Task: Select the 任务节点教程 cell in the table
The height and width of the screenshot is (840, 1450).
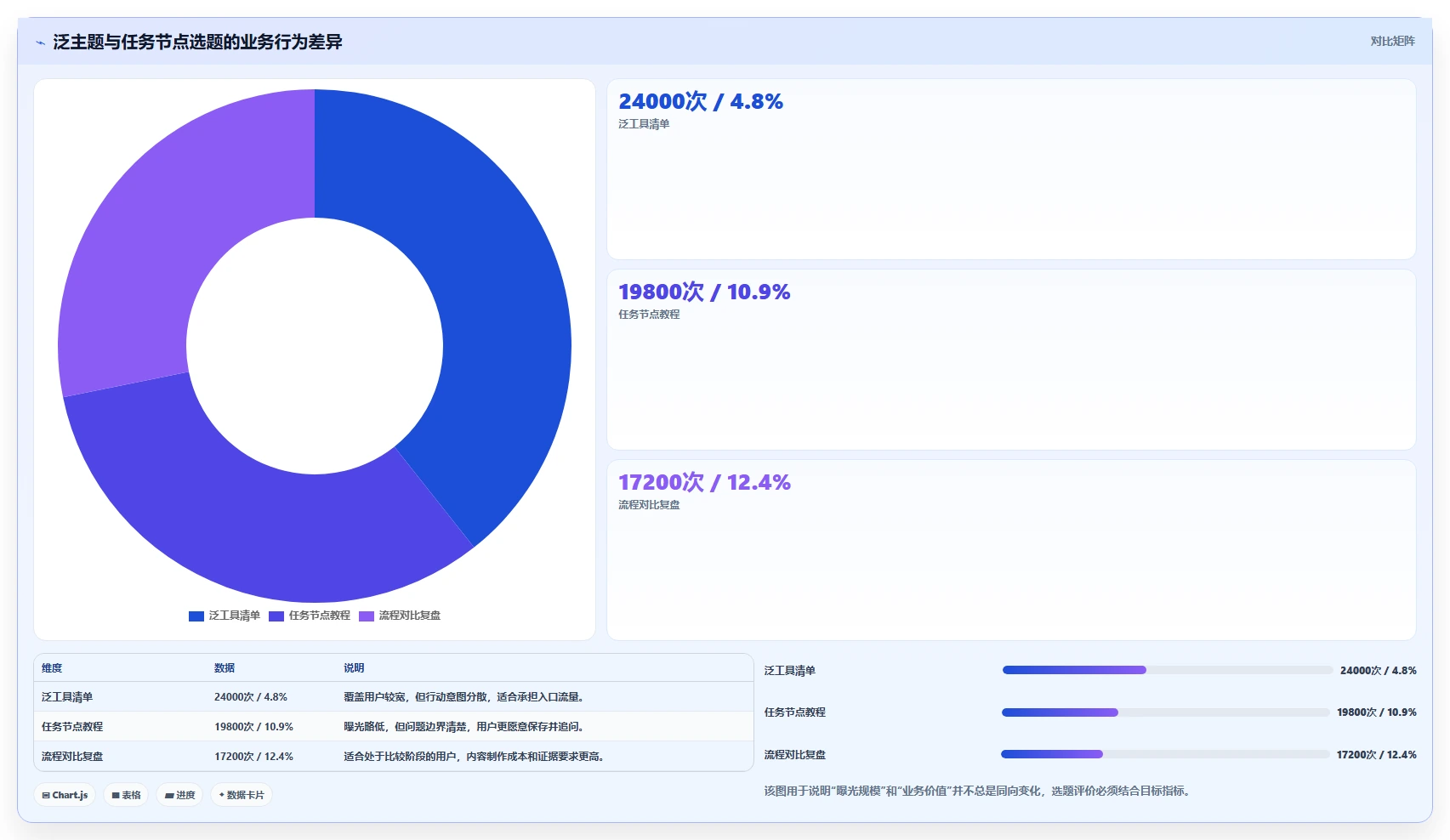Action: 72,727
